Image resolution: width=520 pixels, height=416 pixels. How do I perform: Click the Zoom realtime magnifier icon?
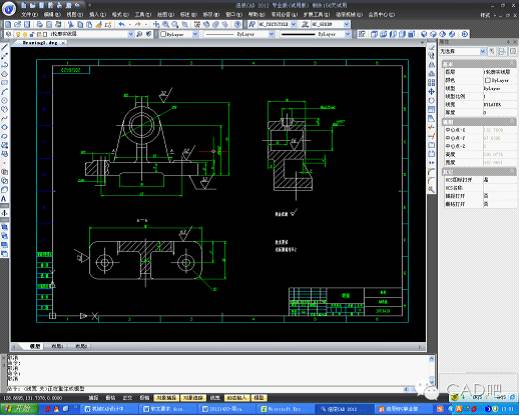point(165,24)
